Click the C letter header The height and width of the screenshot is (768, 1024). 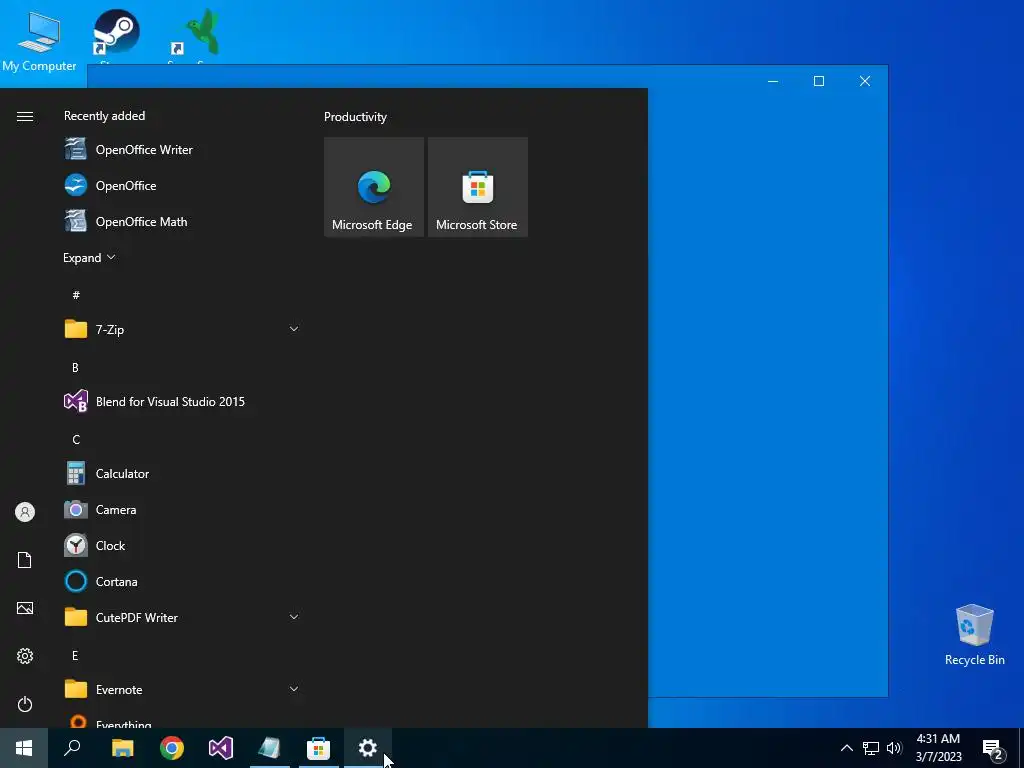tap(76, 440)
